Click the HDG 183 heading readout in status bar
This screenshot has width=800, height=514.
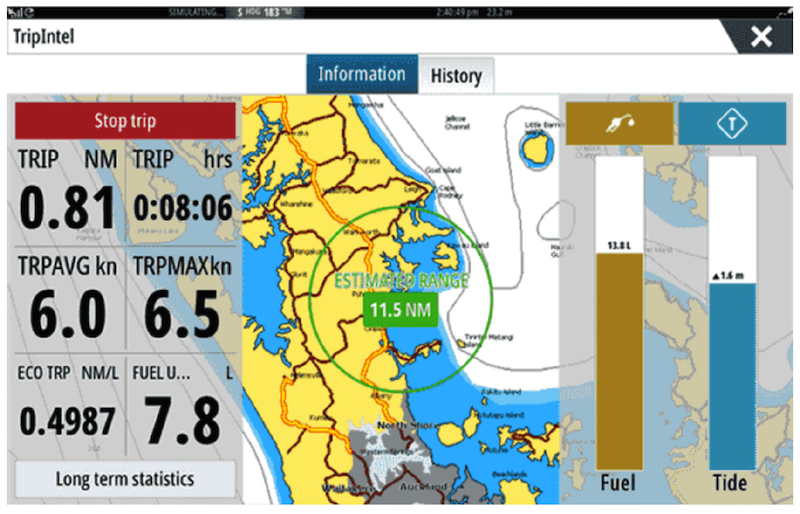265,12
